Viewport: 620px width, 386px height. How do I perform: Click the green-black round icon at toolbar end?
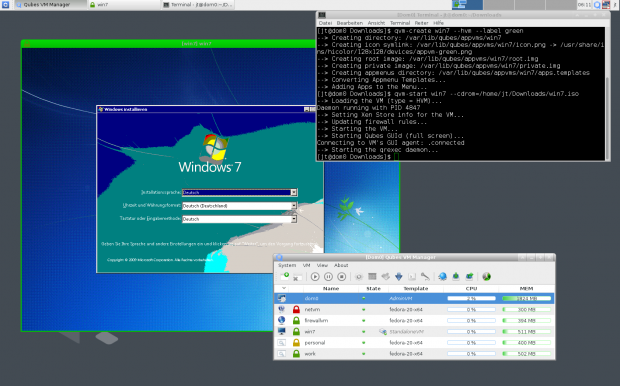487,276
